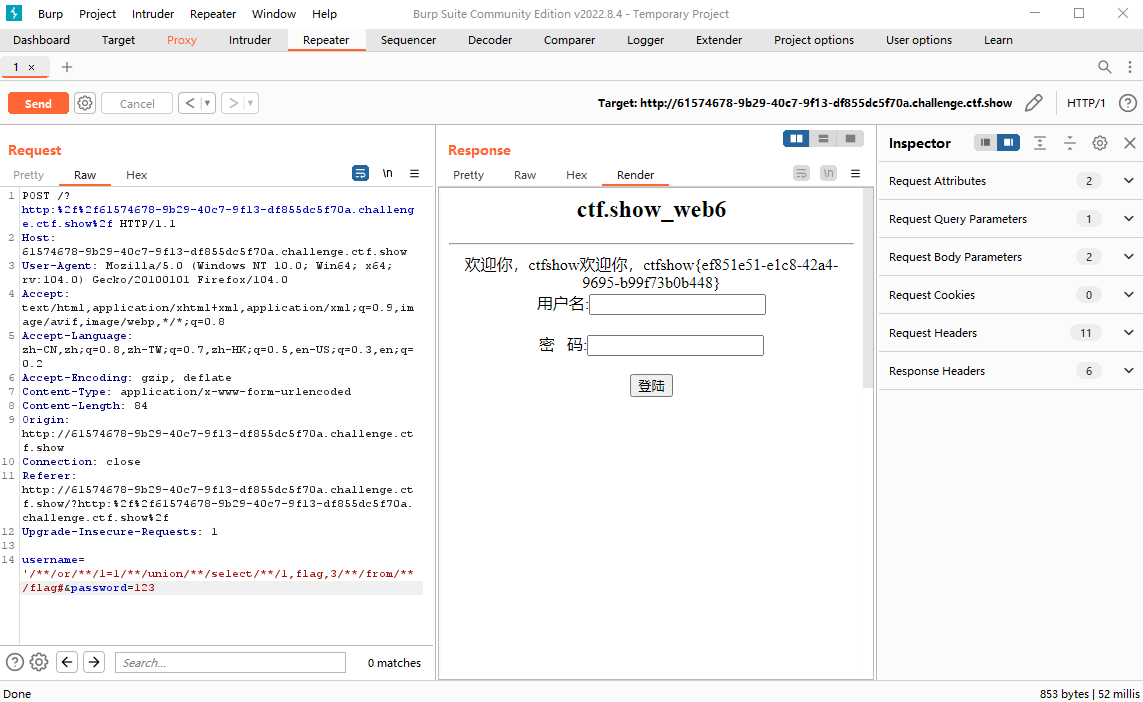This screenshot has height=702, width=1143.
Task: Open search settings gear icon
Action: (39, 662)
